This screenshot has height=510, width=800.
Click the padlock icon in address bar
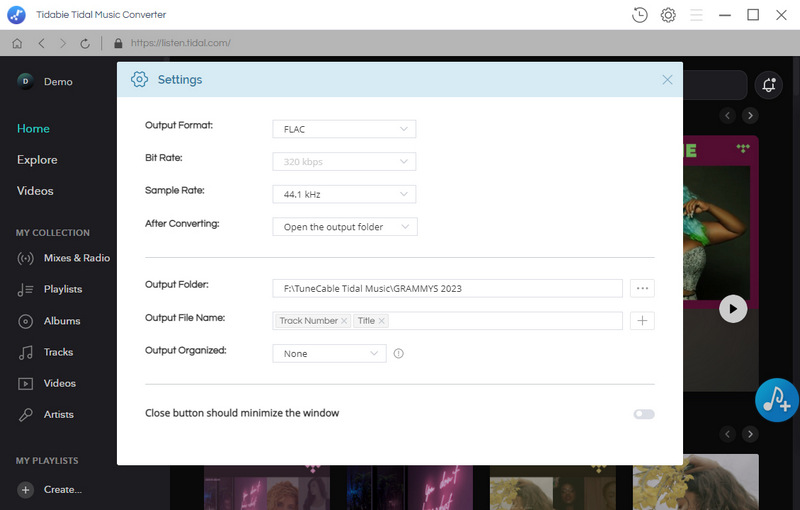pos(118,43)
